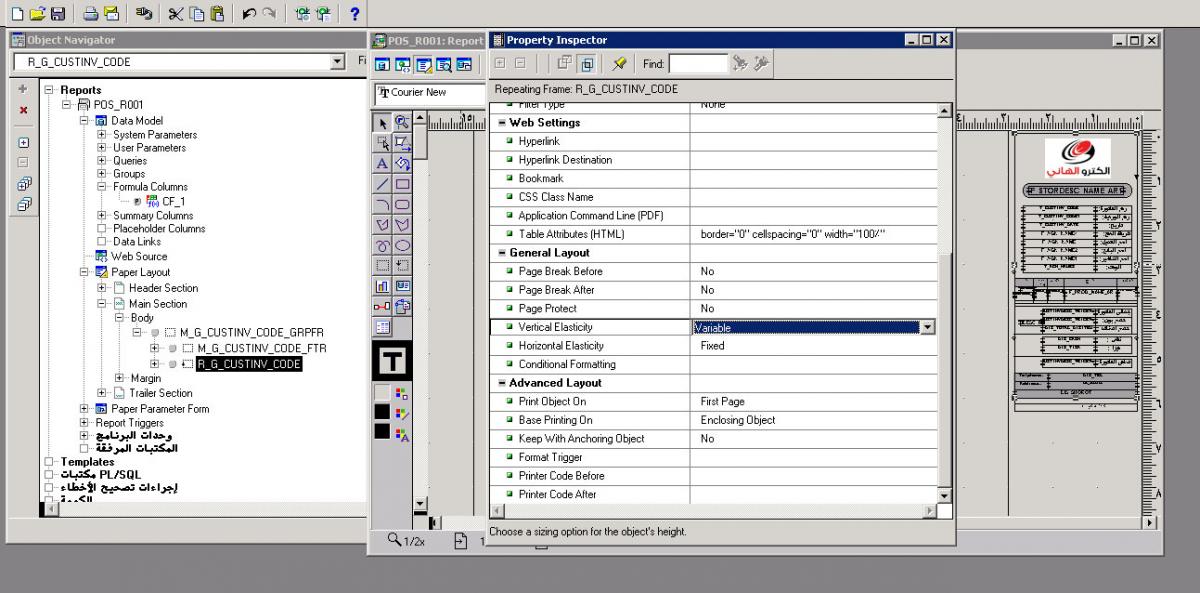1200x593 pixels.
Task: Select the Magnify tool in tool palette
Action: [402, 122]
